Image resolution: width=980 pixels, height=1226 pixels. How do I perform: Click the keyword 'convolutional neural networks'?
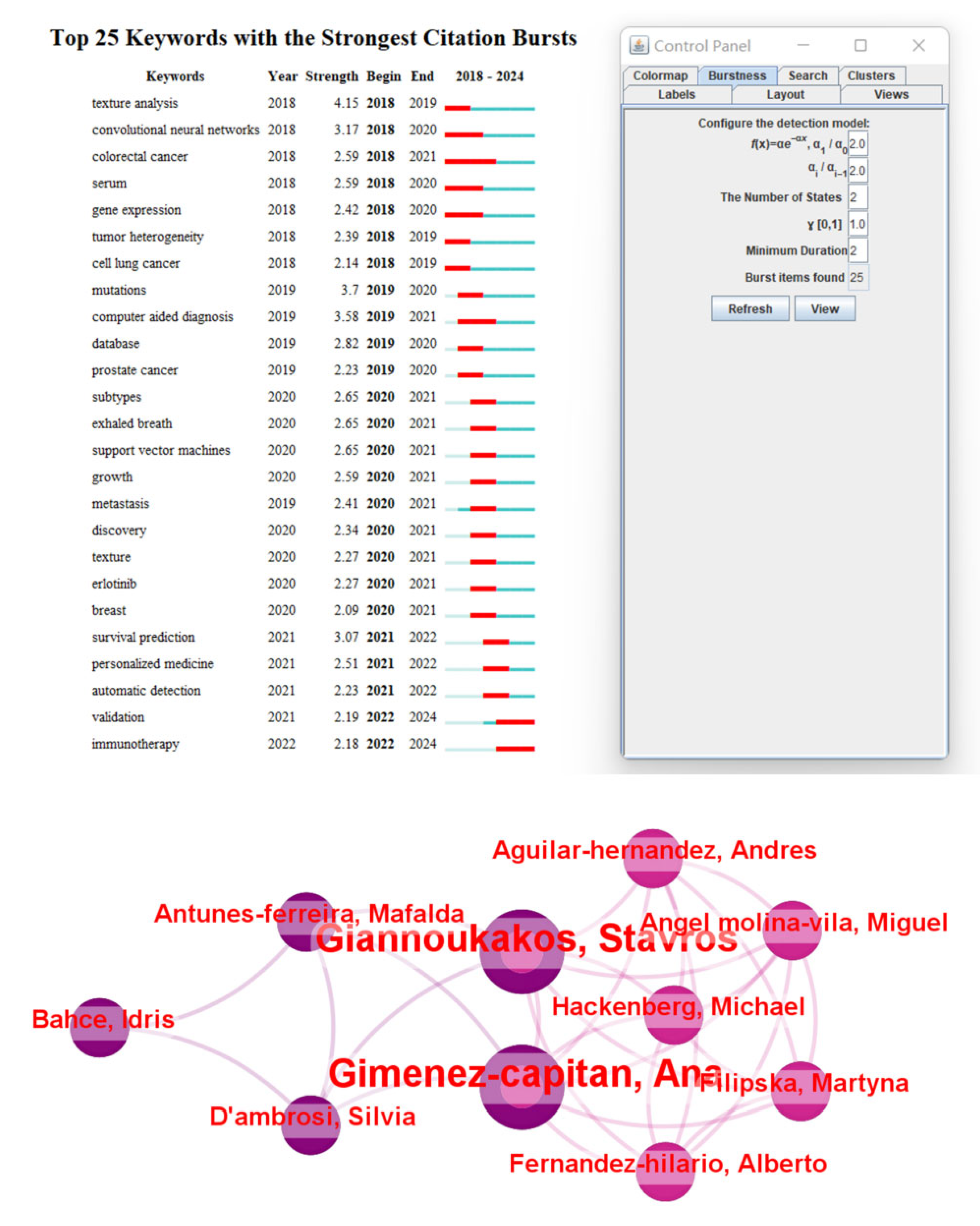coord(176,130)
